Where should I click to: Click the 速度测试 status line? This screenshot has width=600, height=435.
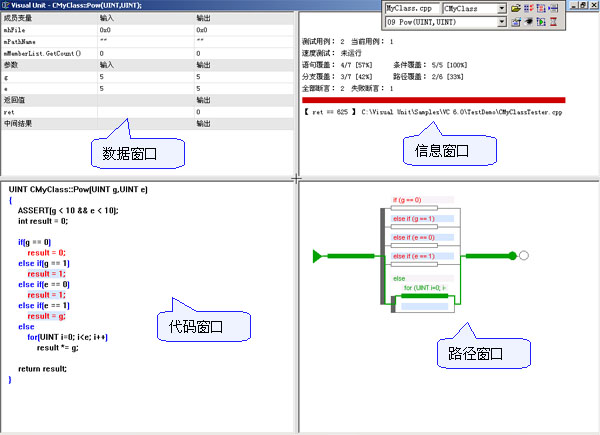click(x=331, y=53)
